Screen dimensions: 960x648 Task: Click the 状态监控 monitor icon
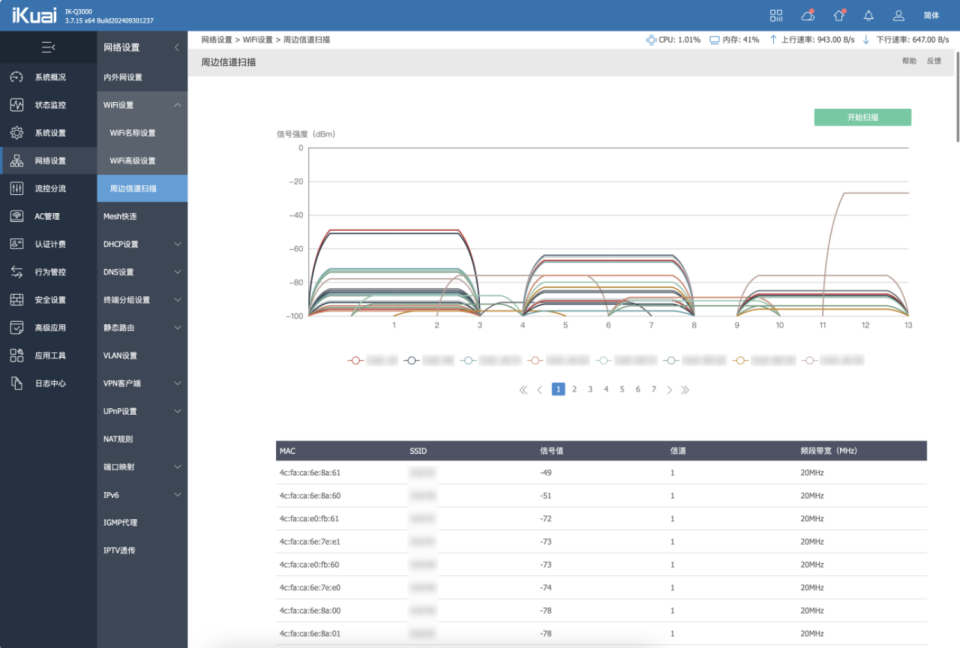[x=17, y=105]
